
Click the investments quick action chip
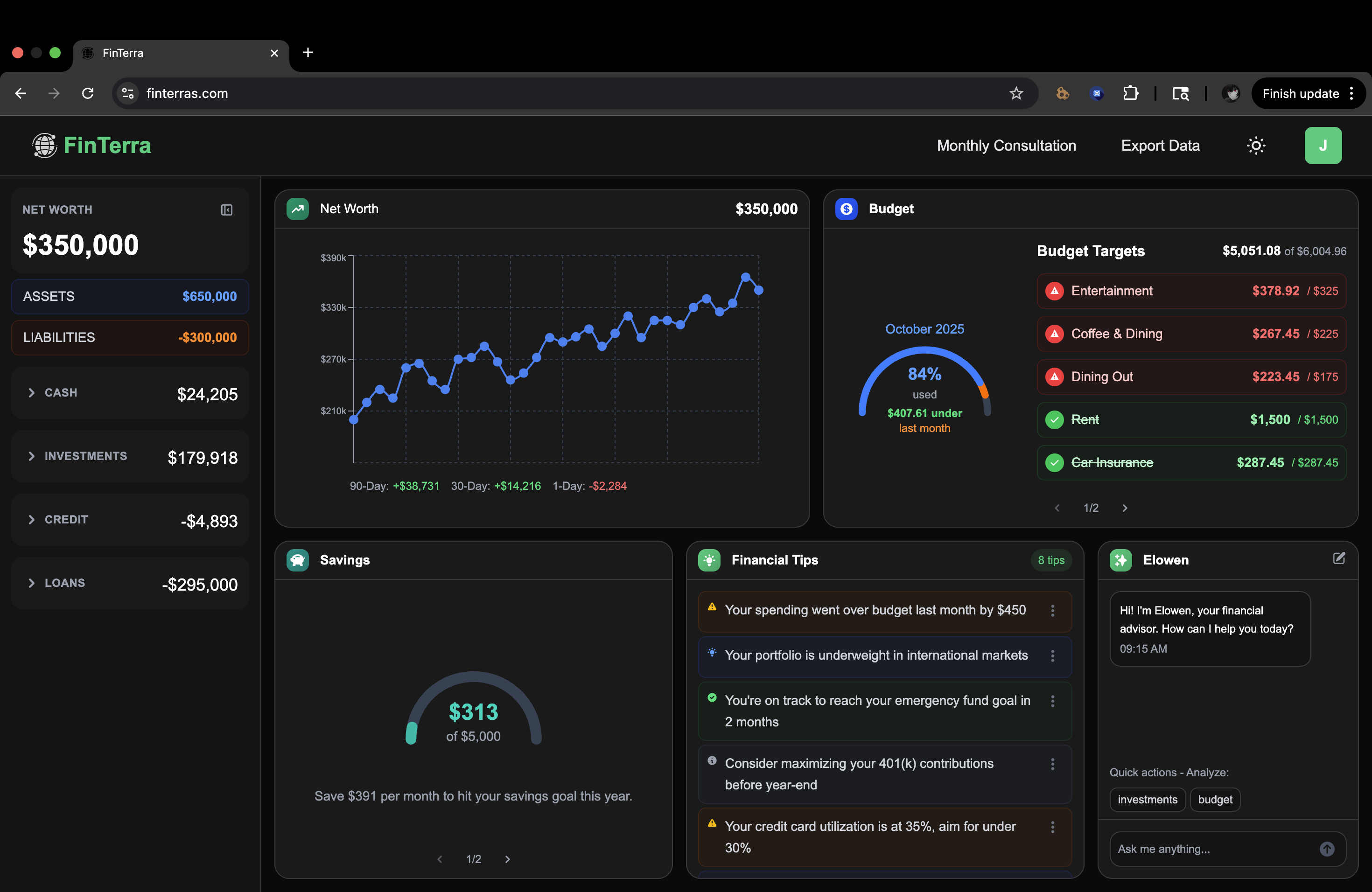(1147, 799)
